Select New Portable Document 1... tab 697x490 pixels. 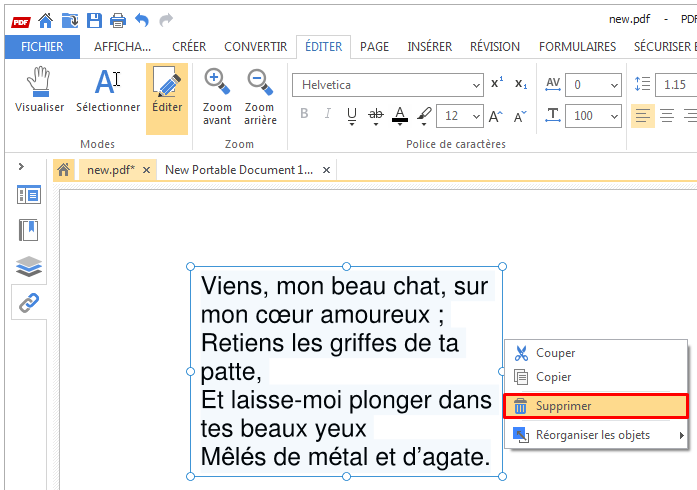(239, 170)
